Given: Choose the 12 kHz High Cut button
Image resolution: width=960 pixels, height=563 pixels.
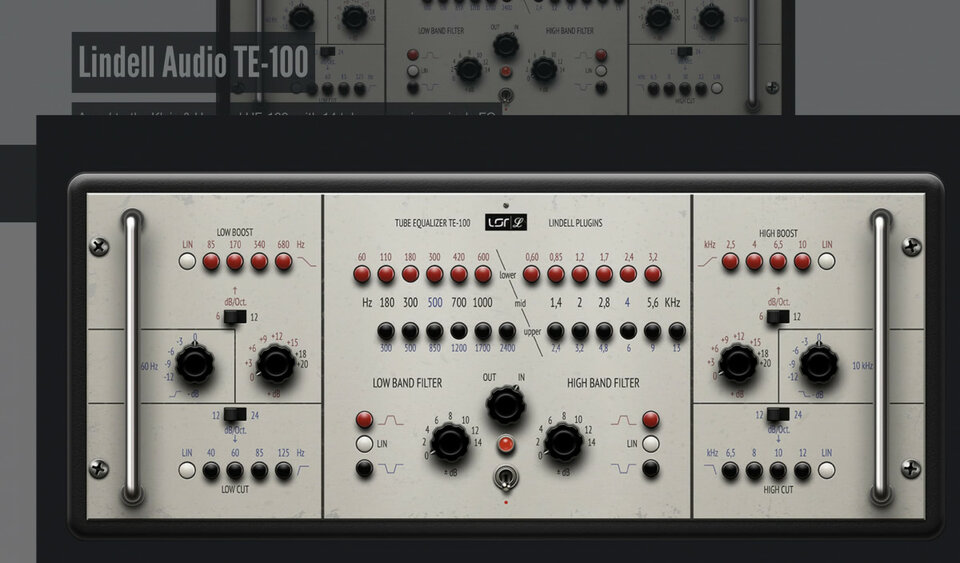Looking at the screenshot, I should (803, 470).
